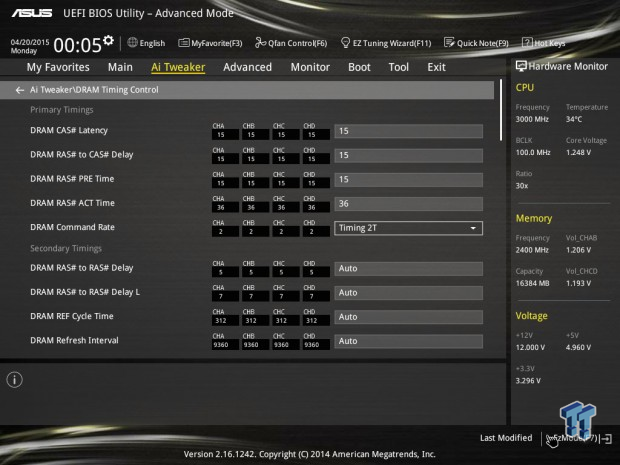Select the DRAM Command Rate label

pyautogui.click(x=72, y=227)
